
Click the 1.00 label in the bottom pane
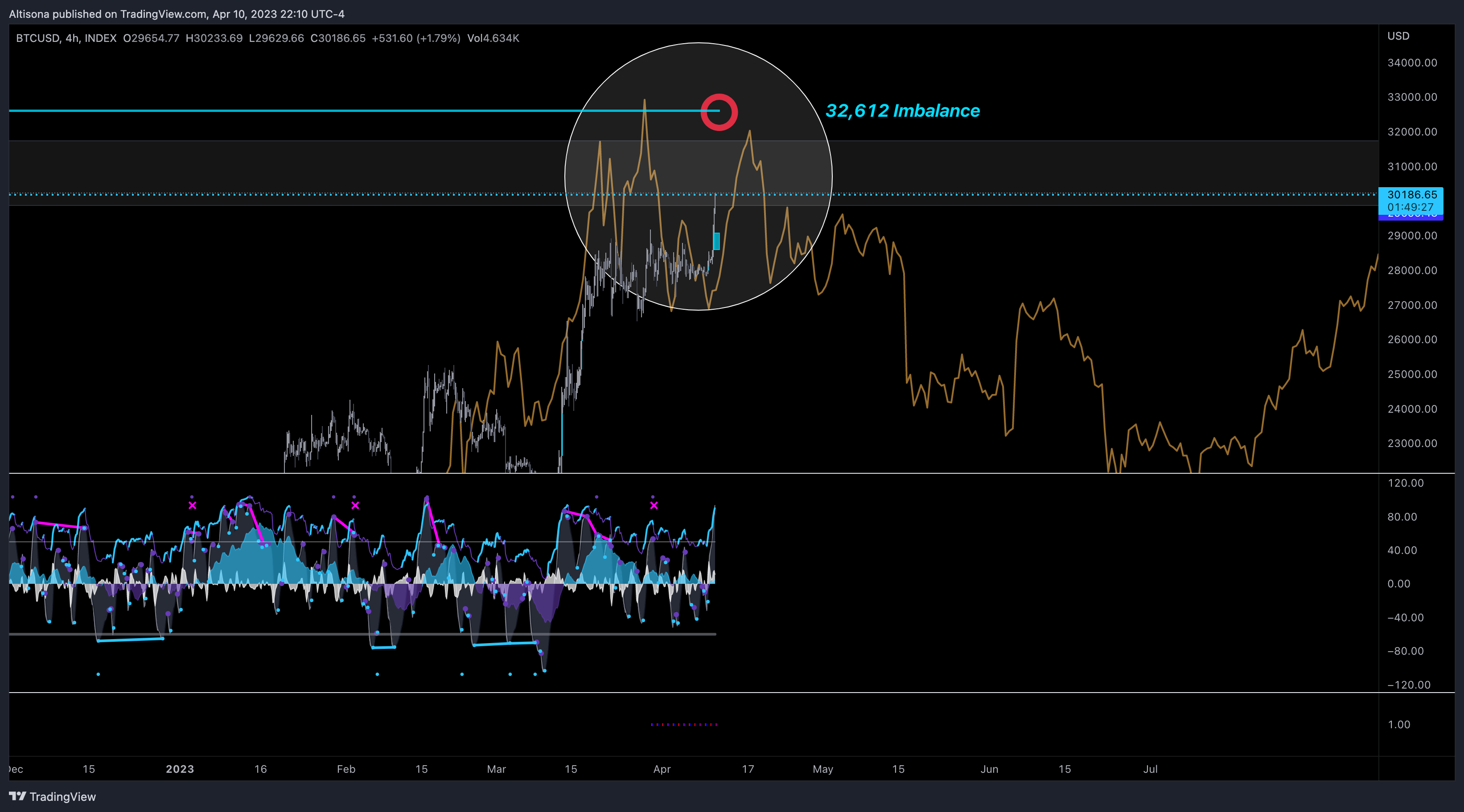pyautogui.click(x=1398, y=725)
